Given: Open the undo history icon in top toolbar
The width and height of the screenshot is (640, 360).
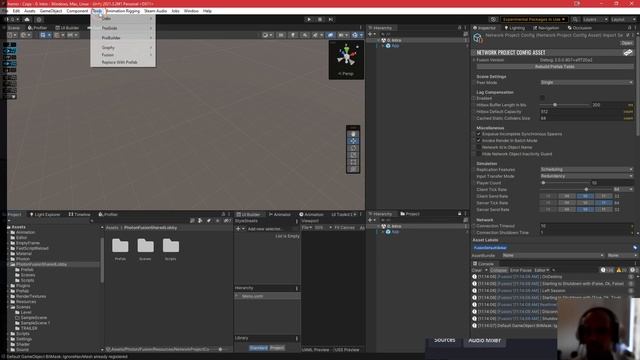Looking at the screenshot, I should [493, 19].
